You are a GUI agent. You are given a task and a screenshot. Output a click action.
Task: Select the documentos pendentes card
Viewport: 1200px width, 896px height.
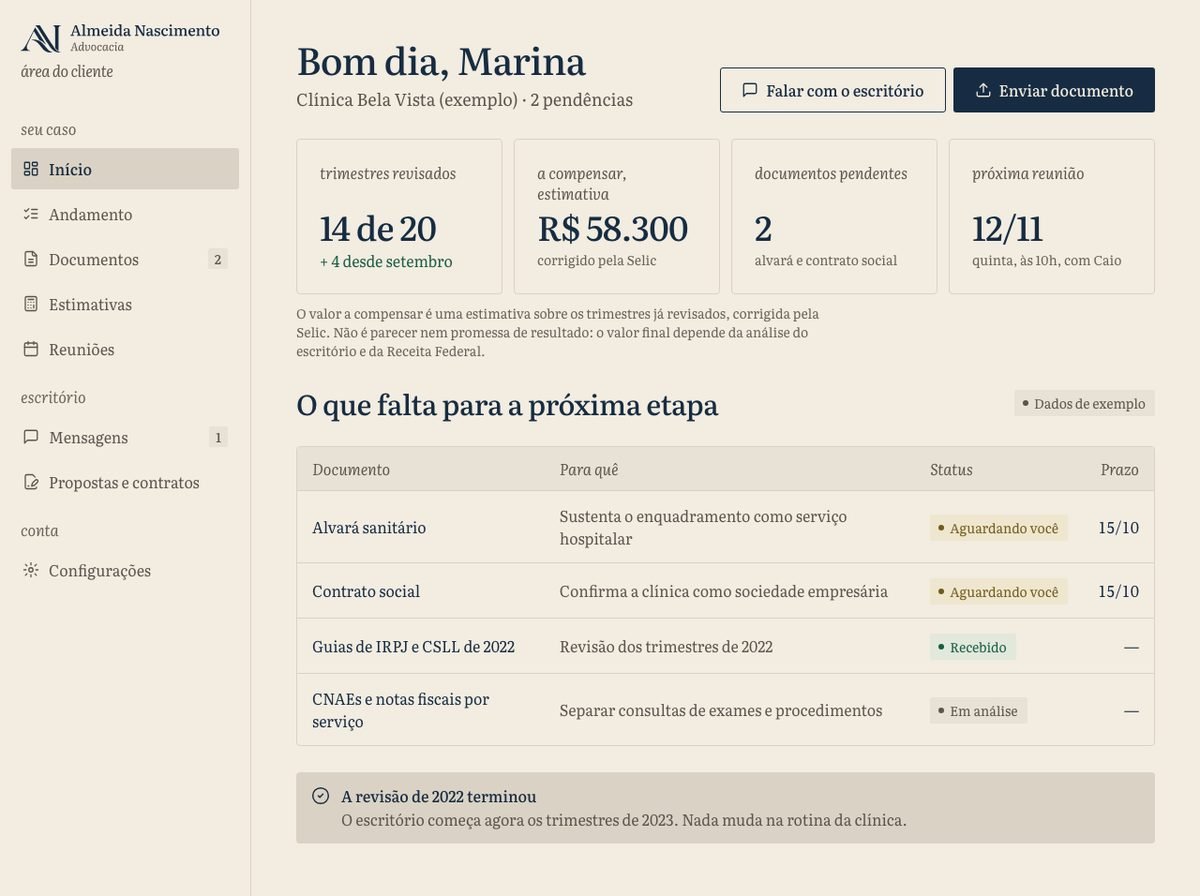[x=834, y=216]
